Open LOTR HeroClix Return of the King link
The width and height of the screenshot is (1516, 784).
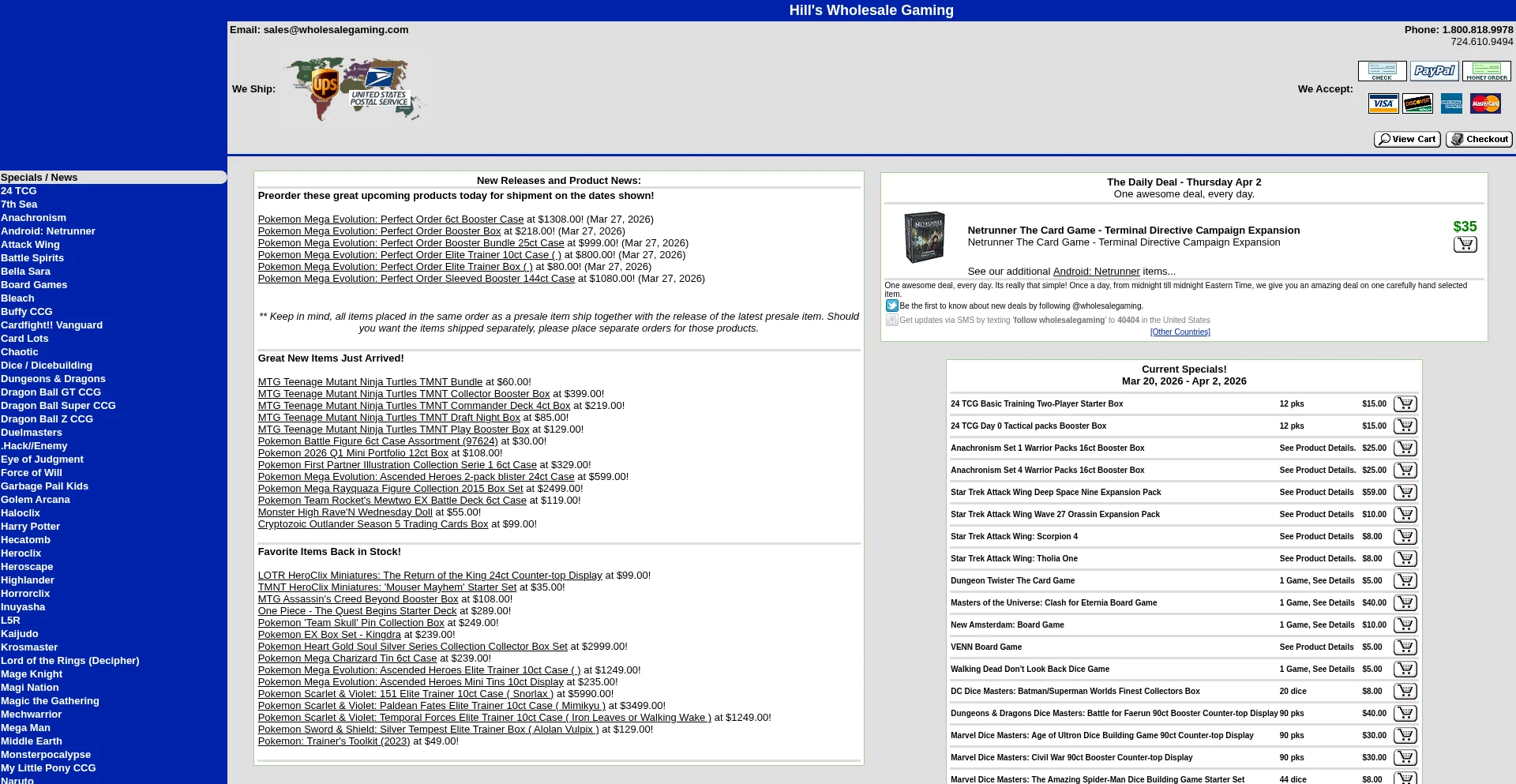430,576
